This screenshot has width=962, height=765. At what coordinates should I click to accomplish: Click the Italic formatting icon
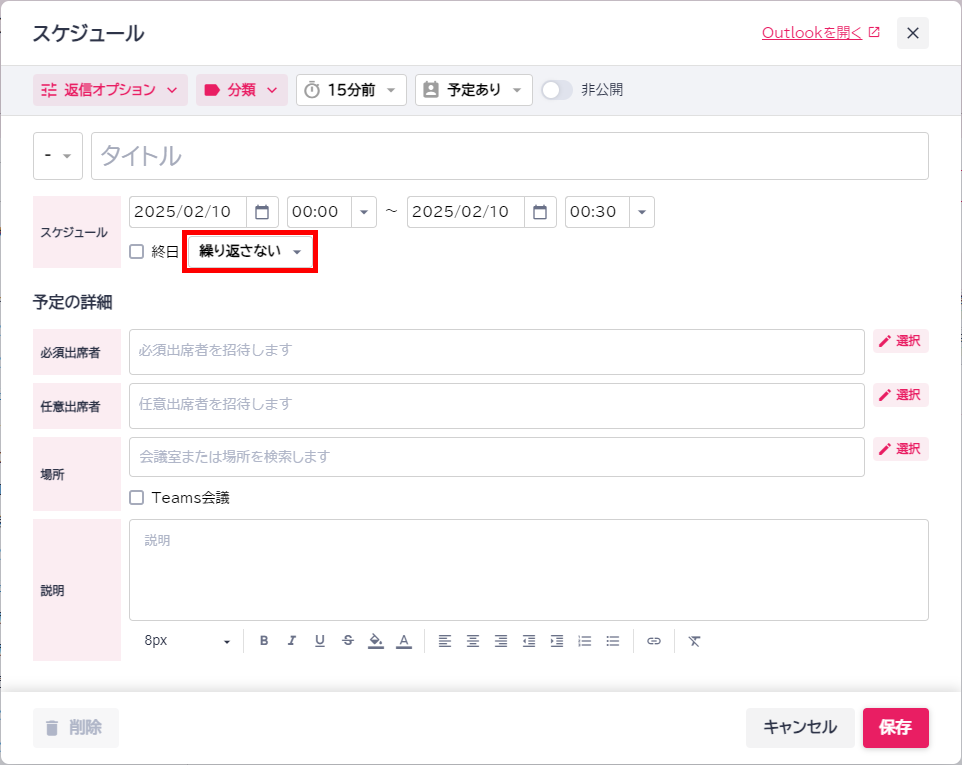[291, 640]
